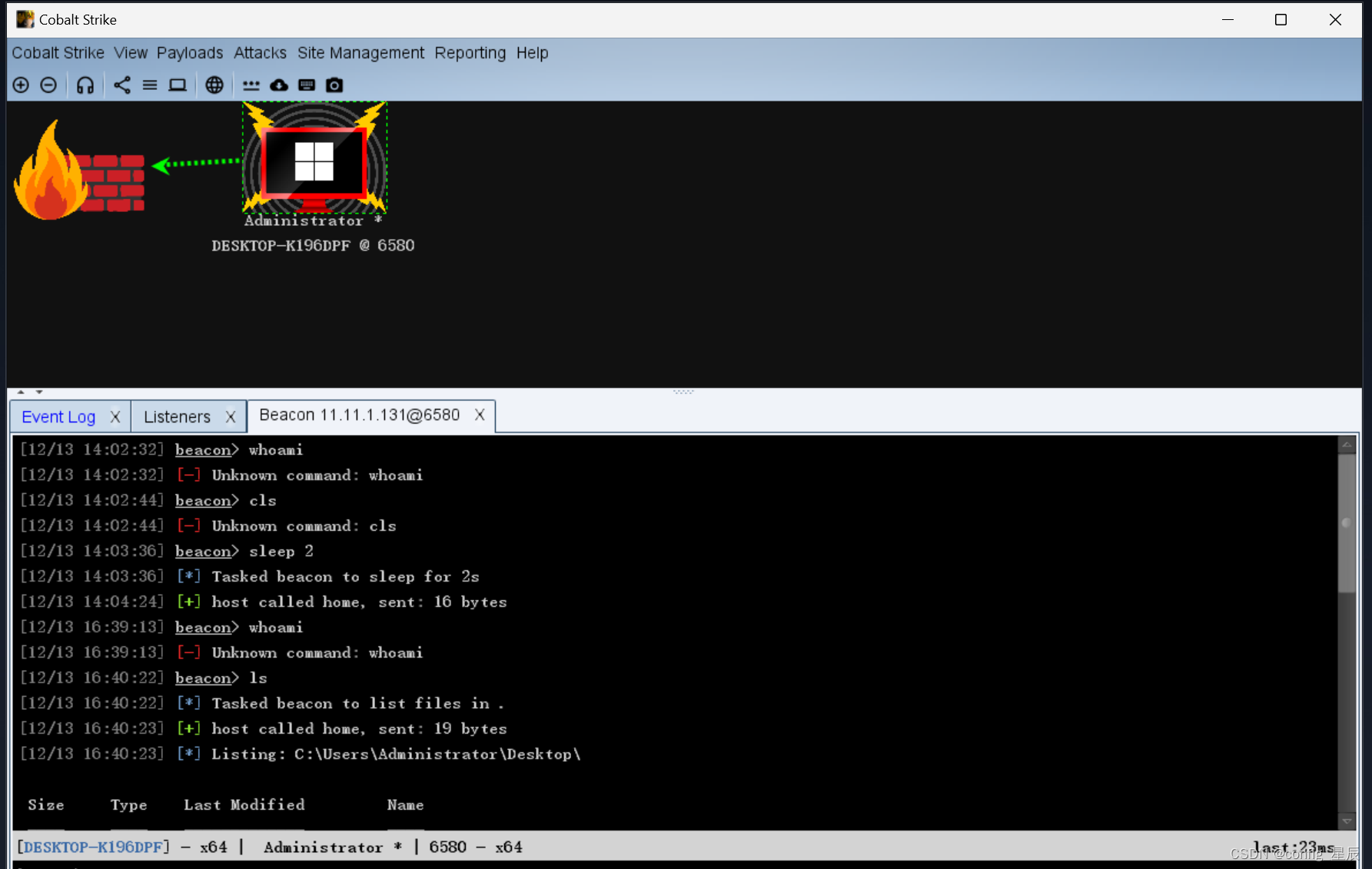The width and height of the screenshot is (1372, 869).
Task: Click the 'Last Modified' column header
Action: click(244, 804)
